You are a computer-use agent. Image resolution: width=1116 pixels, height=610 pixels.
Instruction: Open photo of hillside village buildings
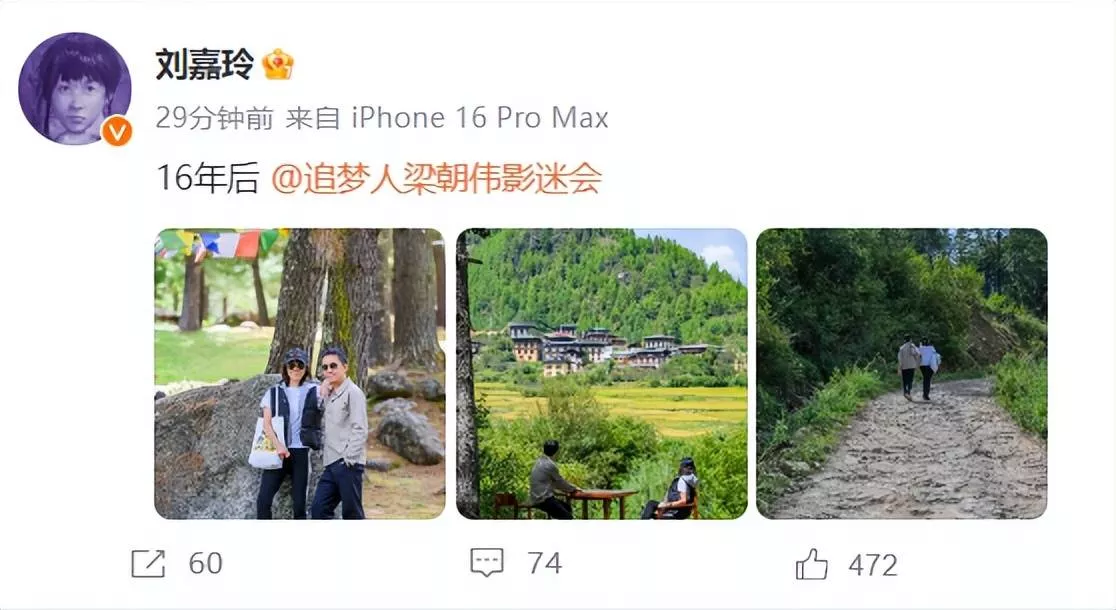click(x=601, y=374)
